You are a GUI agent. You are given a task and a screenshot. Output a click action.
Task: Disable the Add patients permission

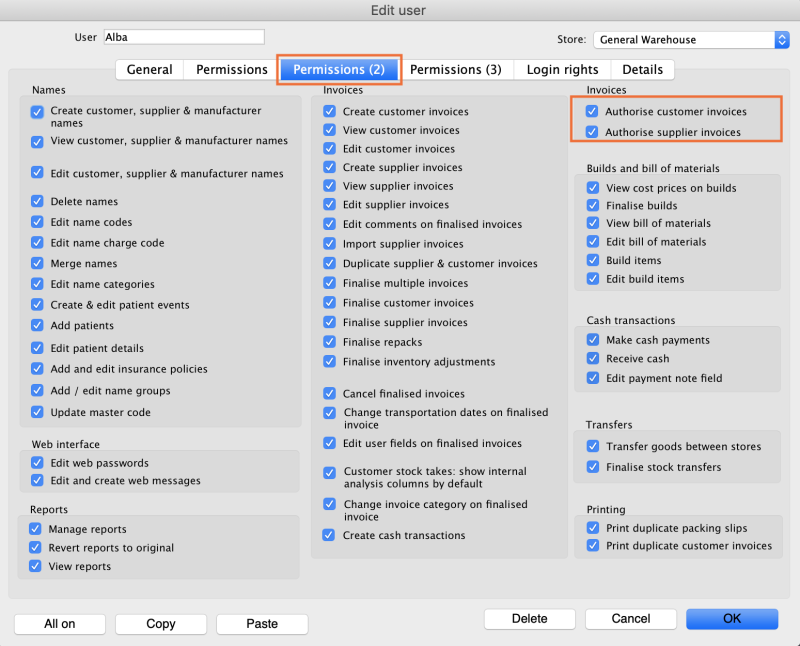coord(36,326)
